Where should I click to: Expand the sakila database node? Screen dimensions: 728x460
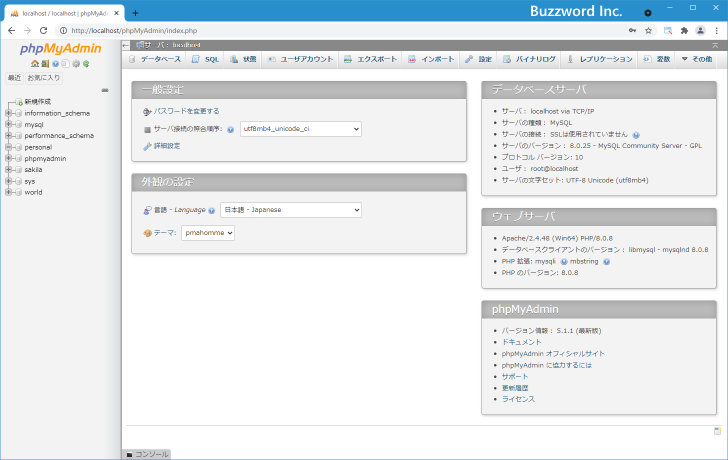(x=8, y=169)
